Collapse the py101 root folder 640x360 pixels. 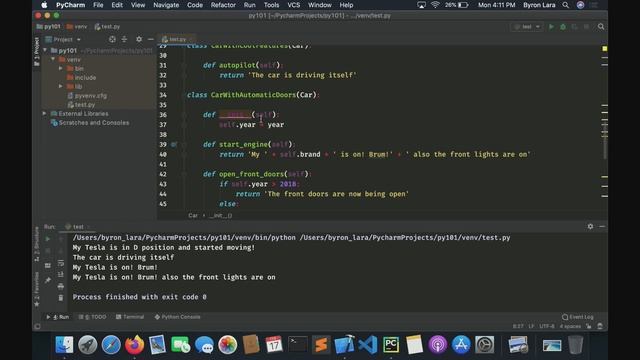45,51
